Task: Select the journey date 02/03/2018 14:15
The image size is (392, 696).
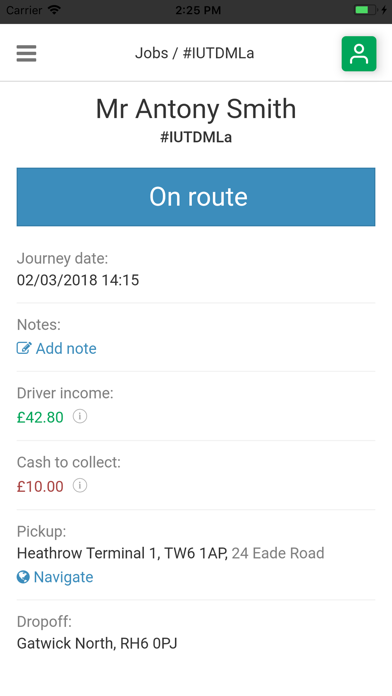Action: click(x=78, y=280)
